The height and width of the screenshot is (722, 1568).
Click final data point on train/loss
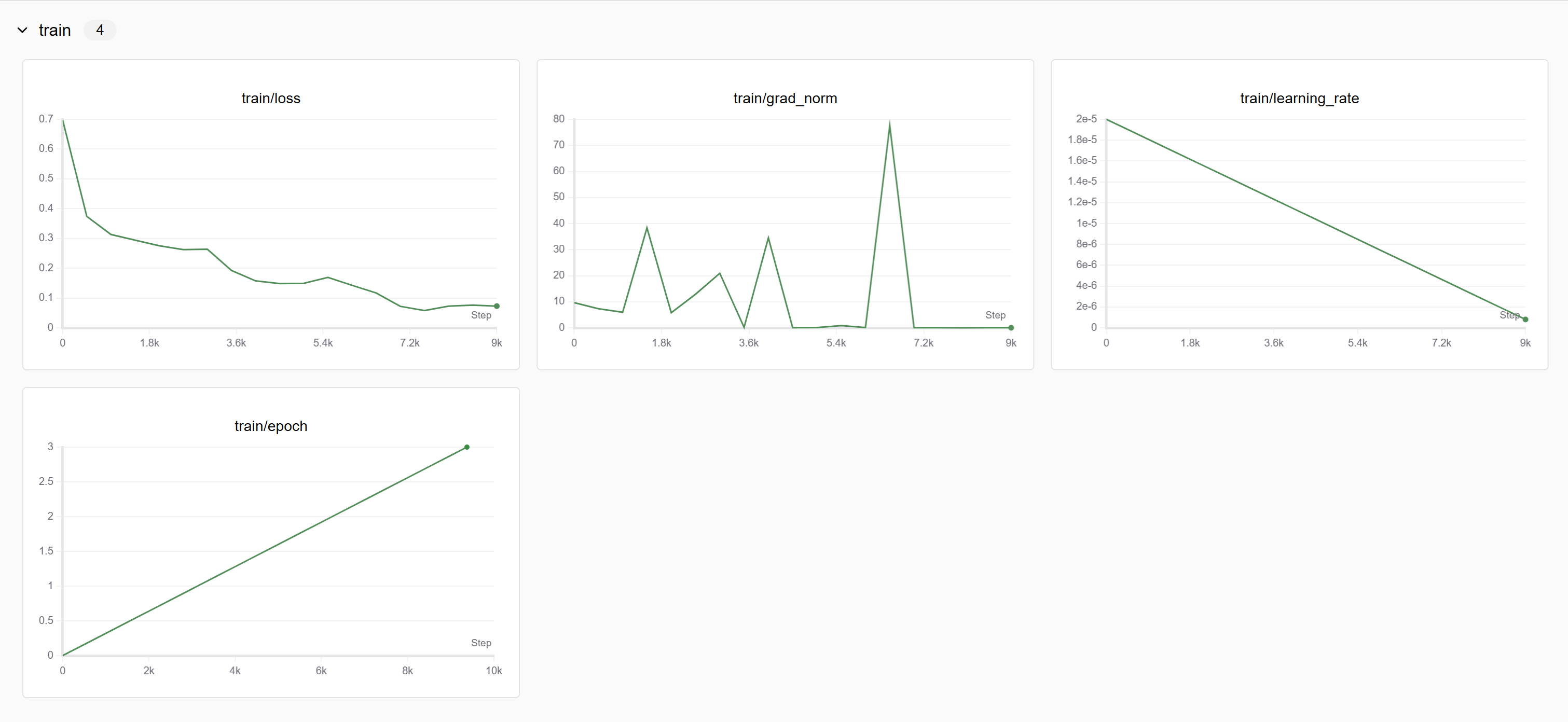(497, 306)
